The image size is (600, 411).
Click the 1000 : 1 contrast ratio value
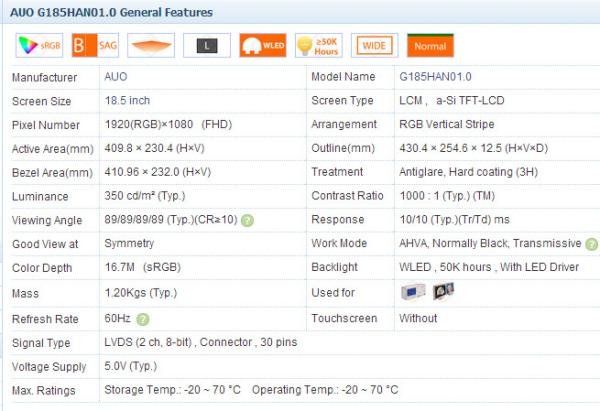point(447,196)
